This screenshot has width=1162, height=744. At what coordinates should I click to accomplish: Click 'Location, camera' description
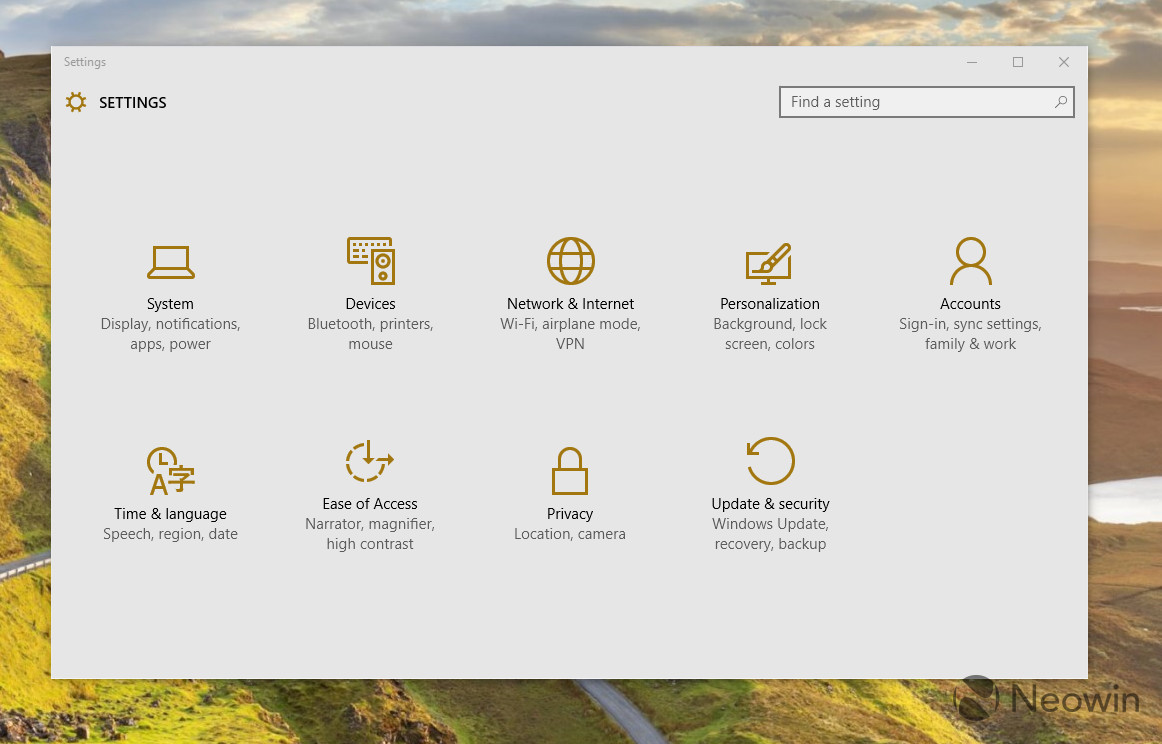570,534
